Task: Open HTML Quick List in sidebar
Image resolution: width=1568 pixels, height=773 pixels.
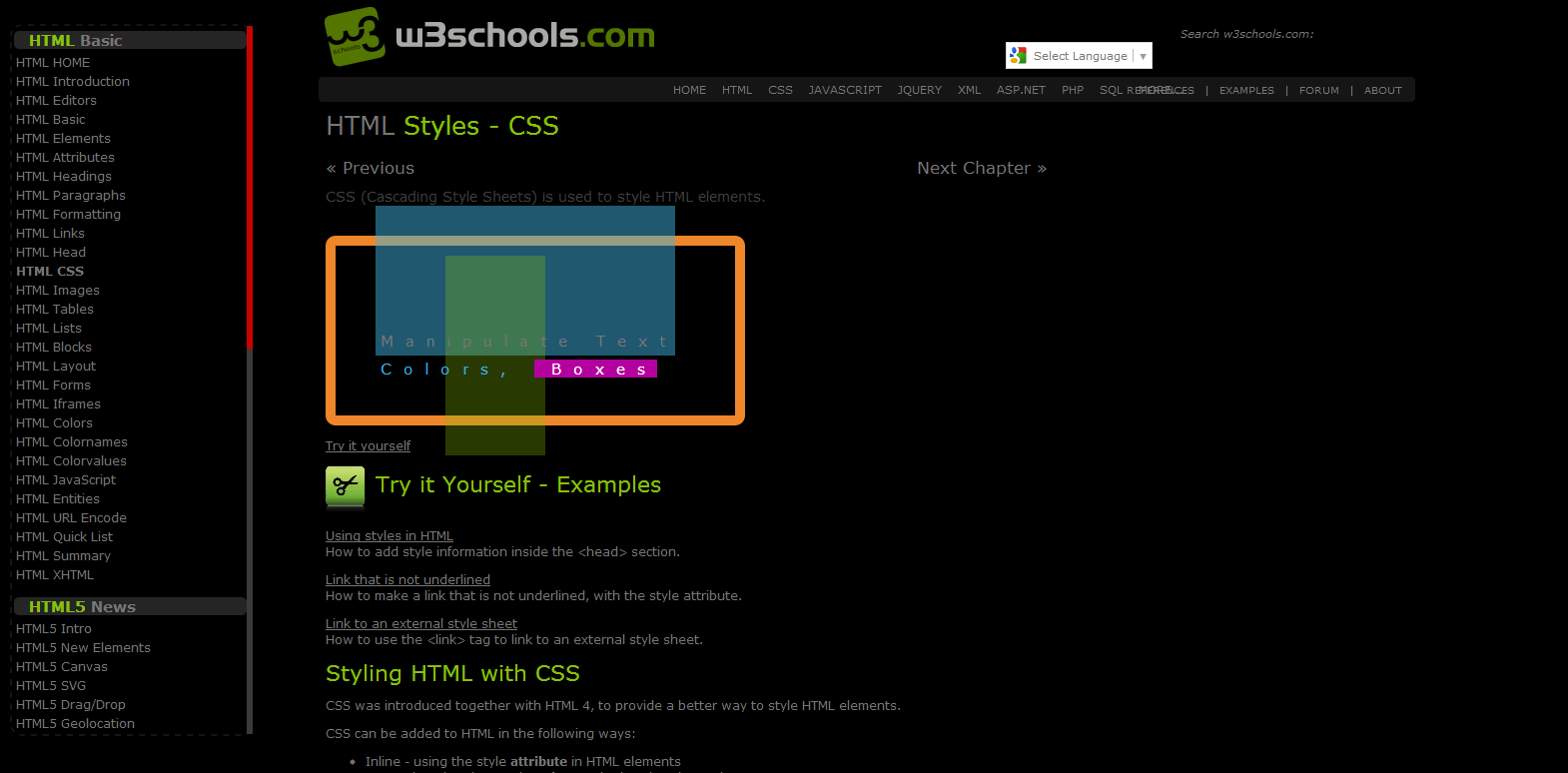Action: point(64,537)
